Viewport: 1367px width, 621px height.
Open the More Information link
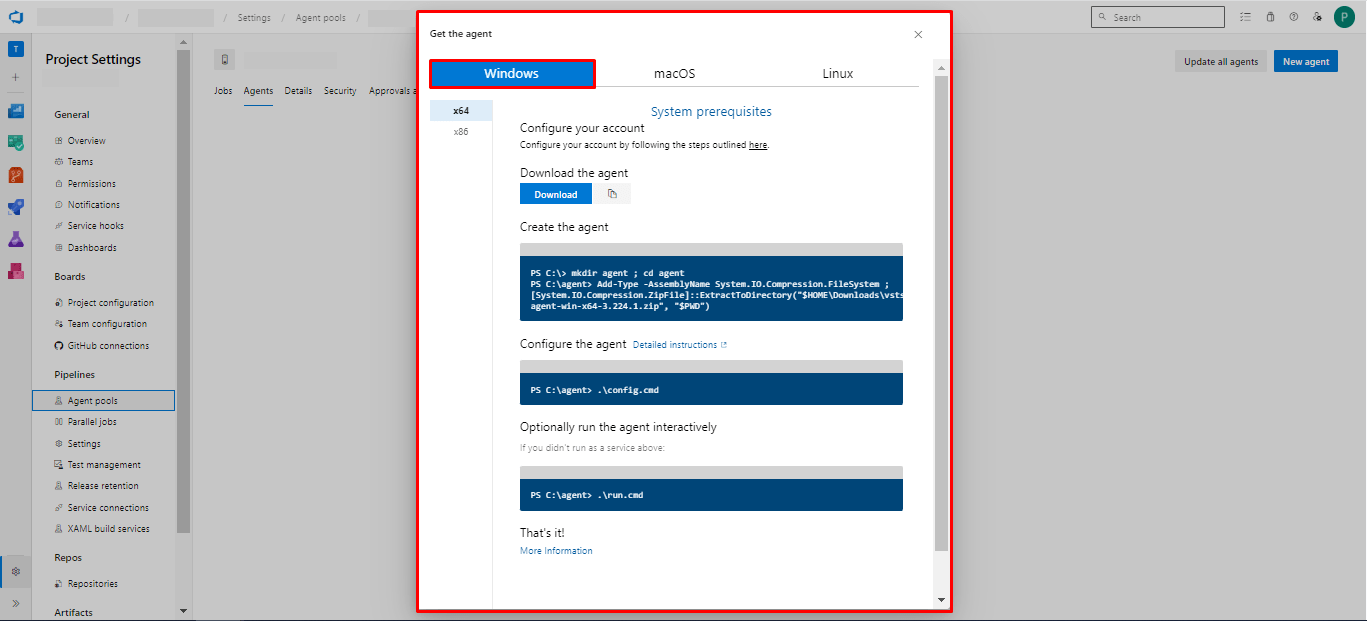(x=556, y=551)
